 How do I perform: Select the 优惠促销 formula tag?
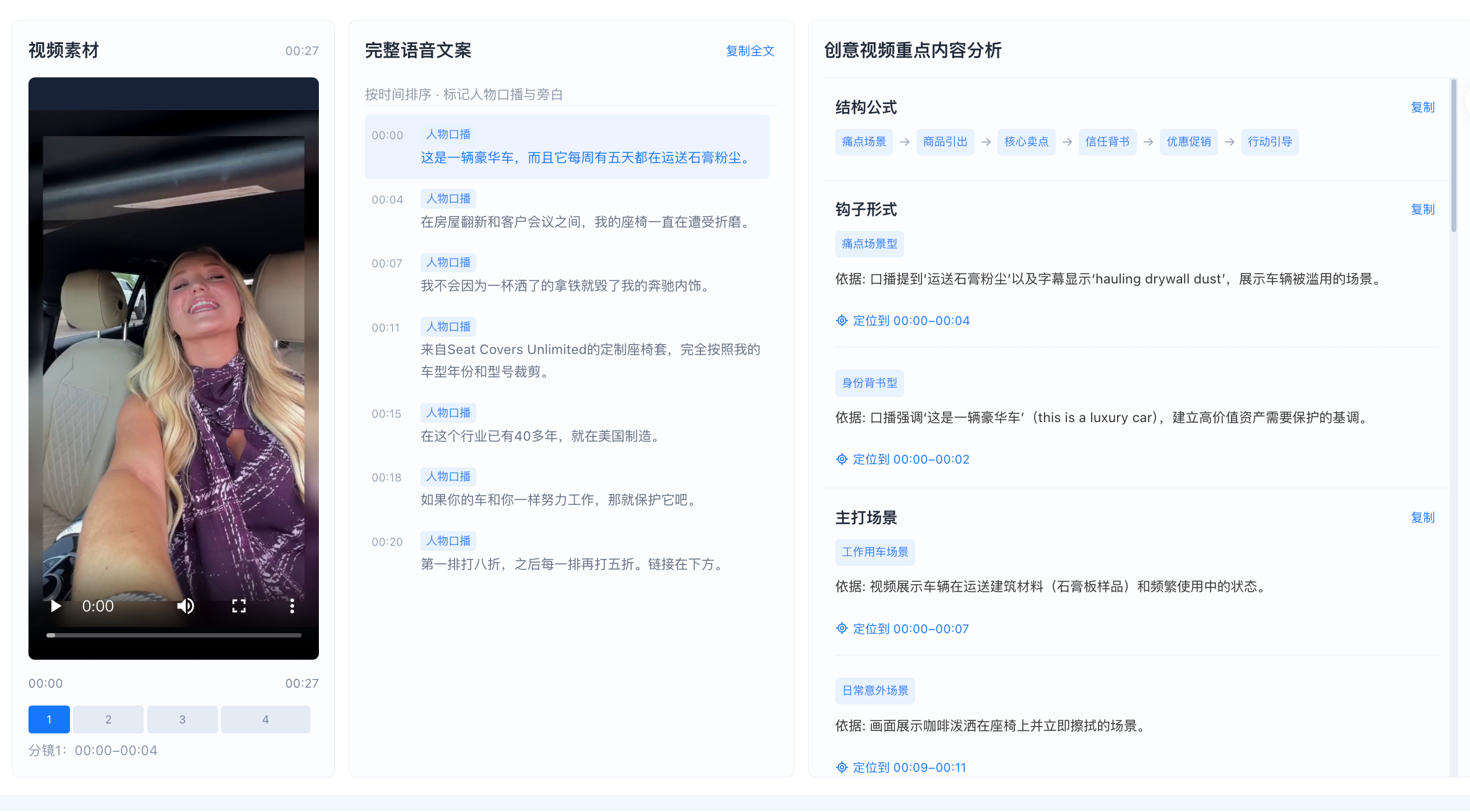1188,142
